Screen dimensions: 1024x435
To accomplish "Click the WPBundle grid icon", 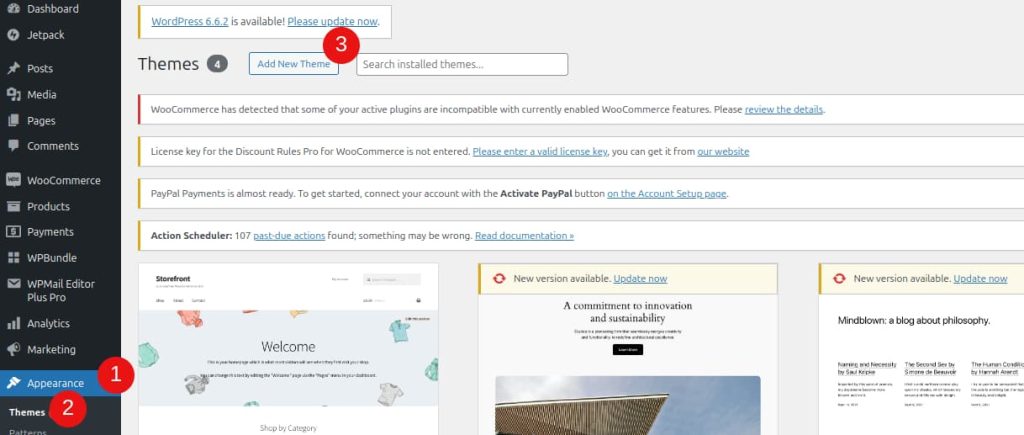I will click(x=13, y=258).
